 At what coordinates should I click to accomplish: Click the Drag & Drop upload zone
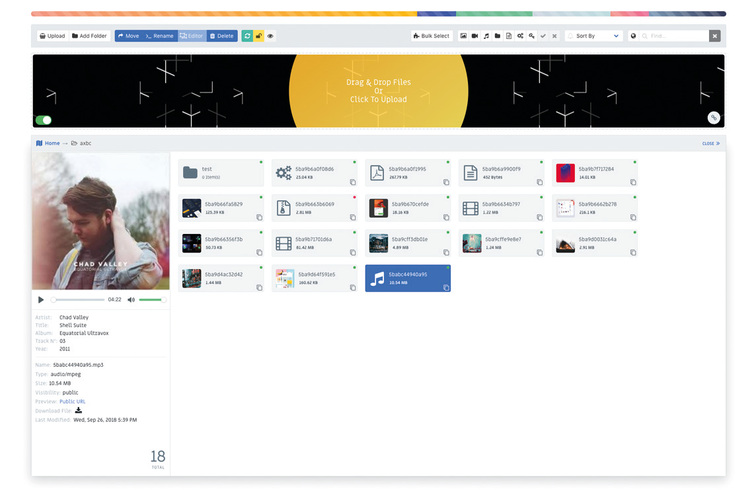coord(378,91)
